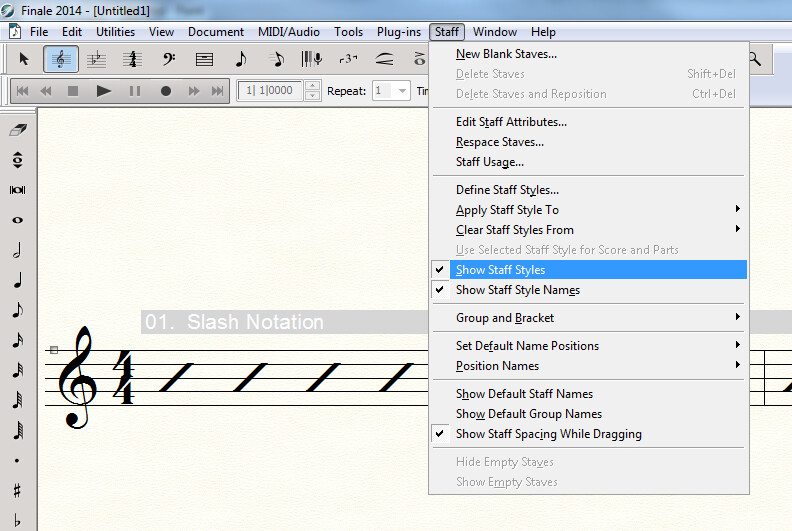Click the Play button in playback controls
Viewport: 792px width, 531px height.
pos(104,91)
